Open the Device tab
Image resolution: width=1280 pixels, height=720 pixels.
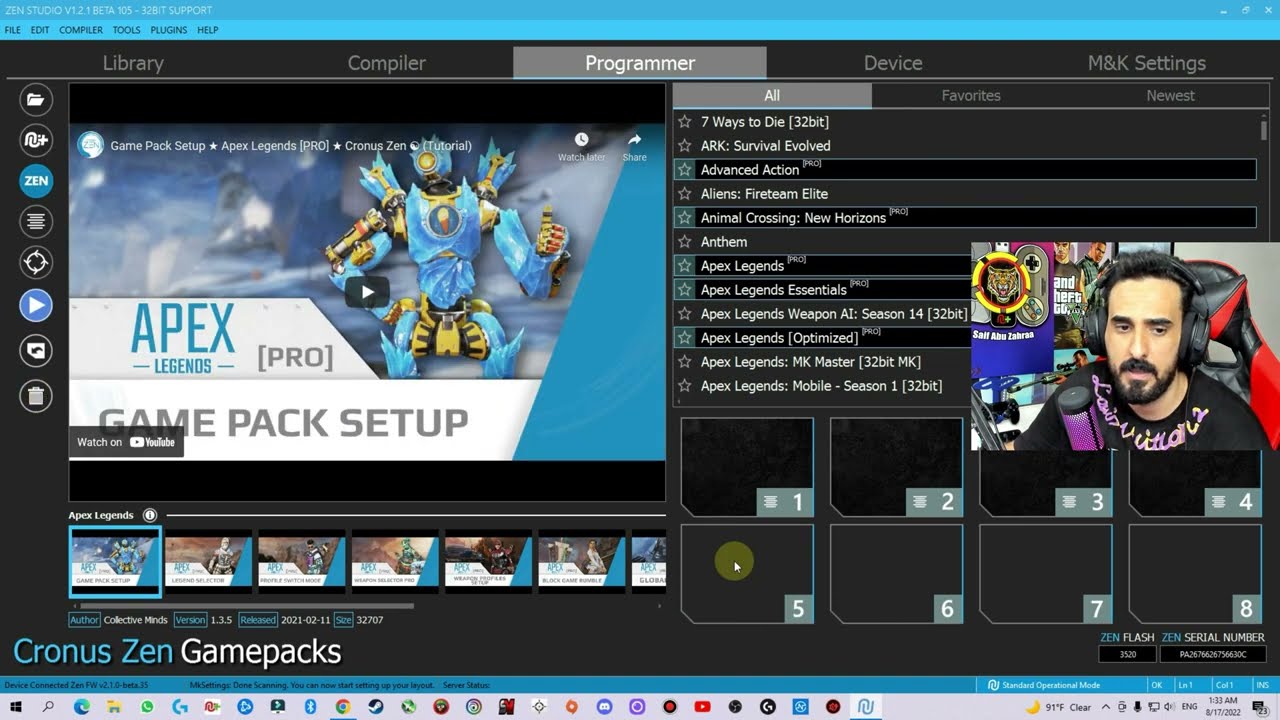click(x=893, y=63)
